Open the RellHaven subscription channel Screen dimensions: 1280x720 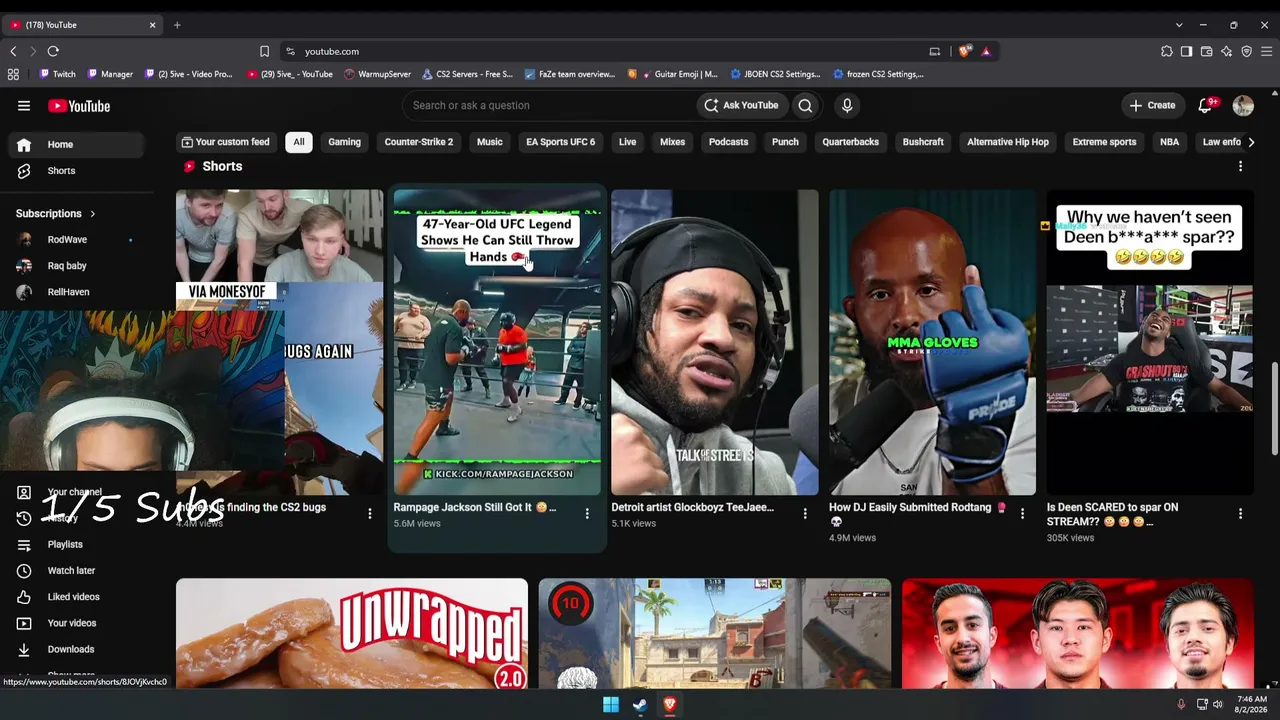[x=70, y=292]
